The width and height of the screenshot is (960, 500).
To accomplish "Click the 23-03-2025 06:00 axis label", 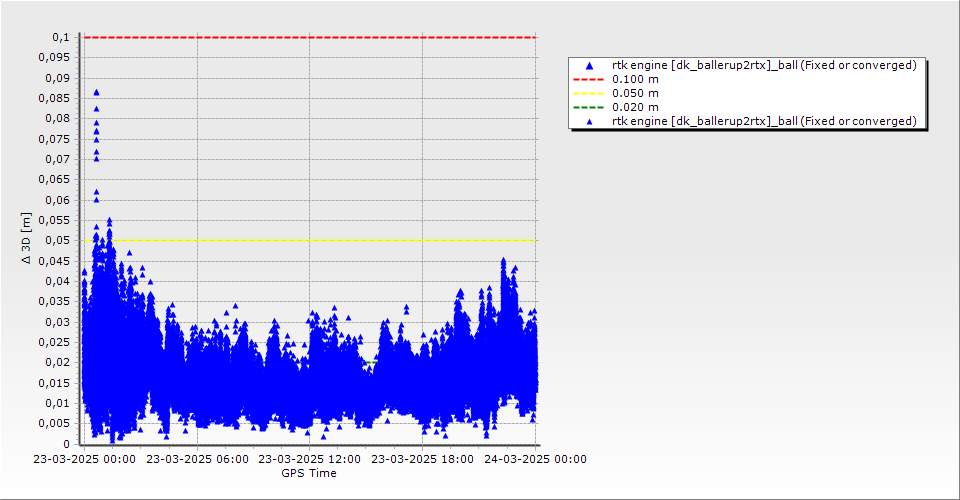I will coord(197,459).
